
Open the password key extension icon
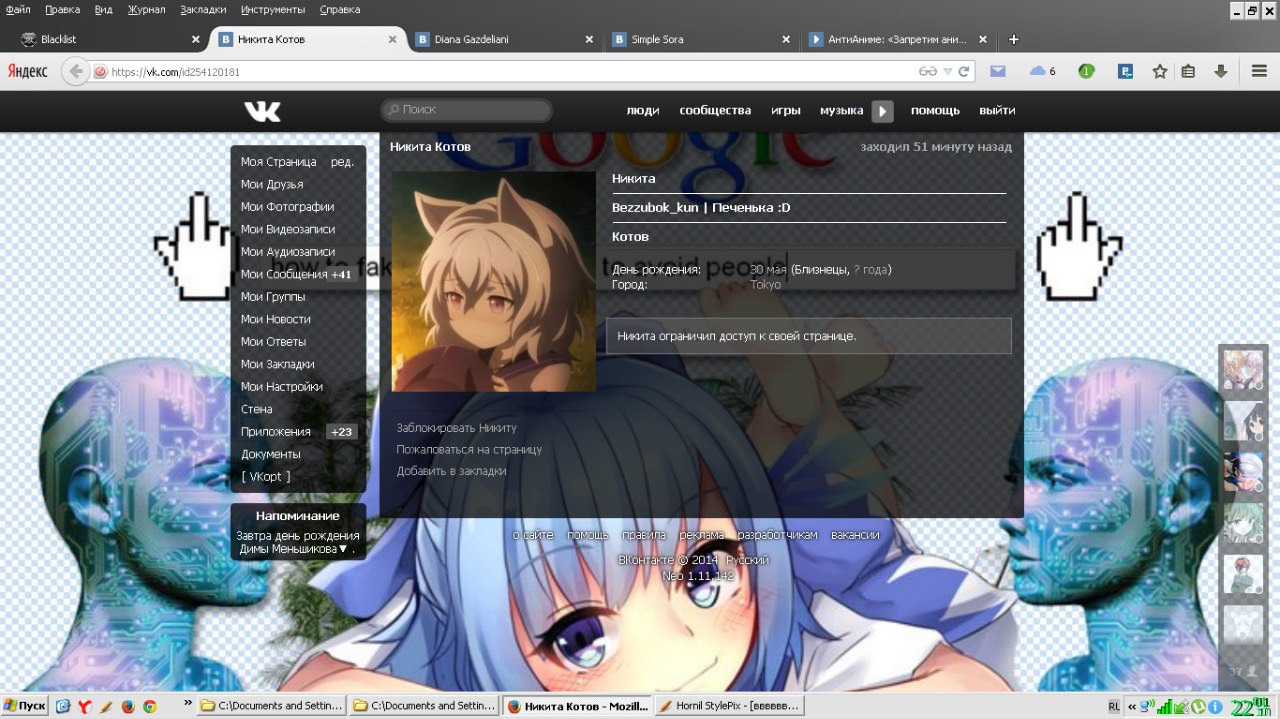point(1126,71)
